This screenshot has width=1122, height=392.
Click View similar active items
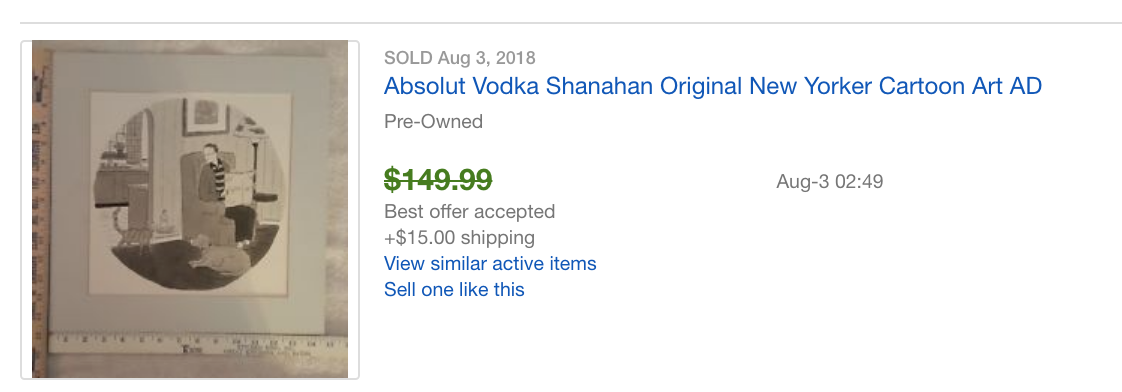(490, 263)
